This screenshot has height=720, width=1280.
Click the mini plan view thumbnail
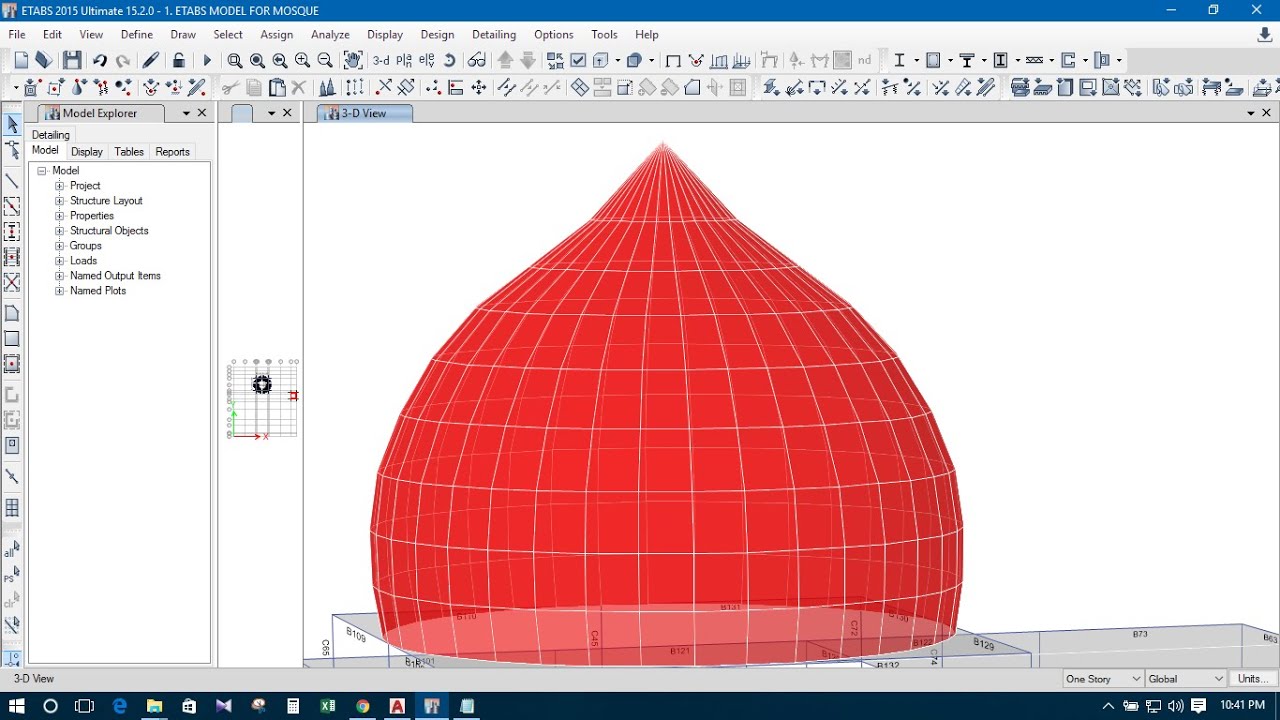click(262, 397)
